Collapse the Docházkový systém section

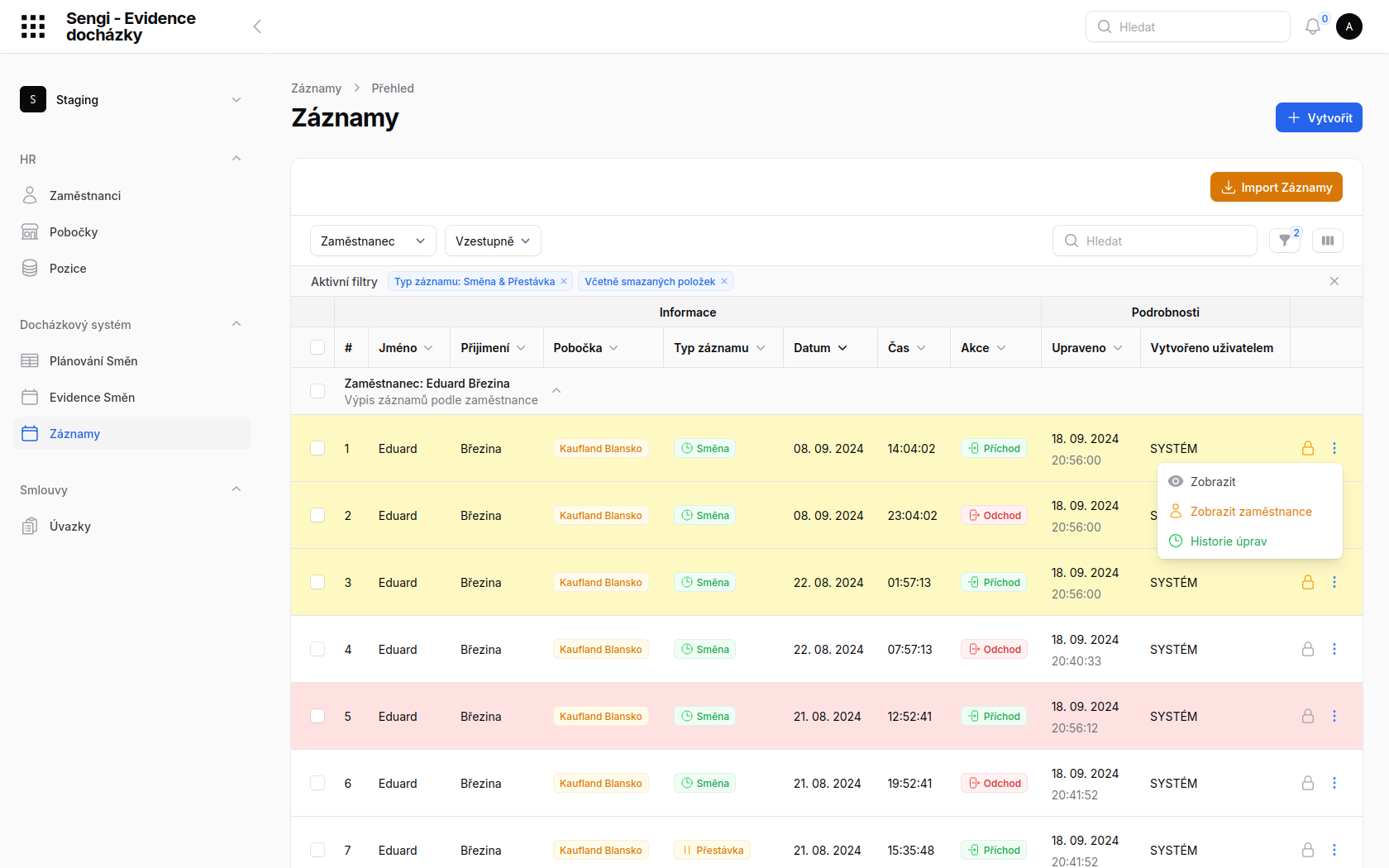click(x=236, y=324)
